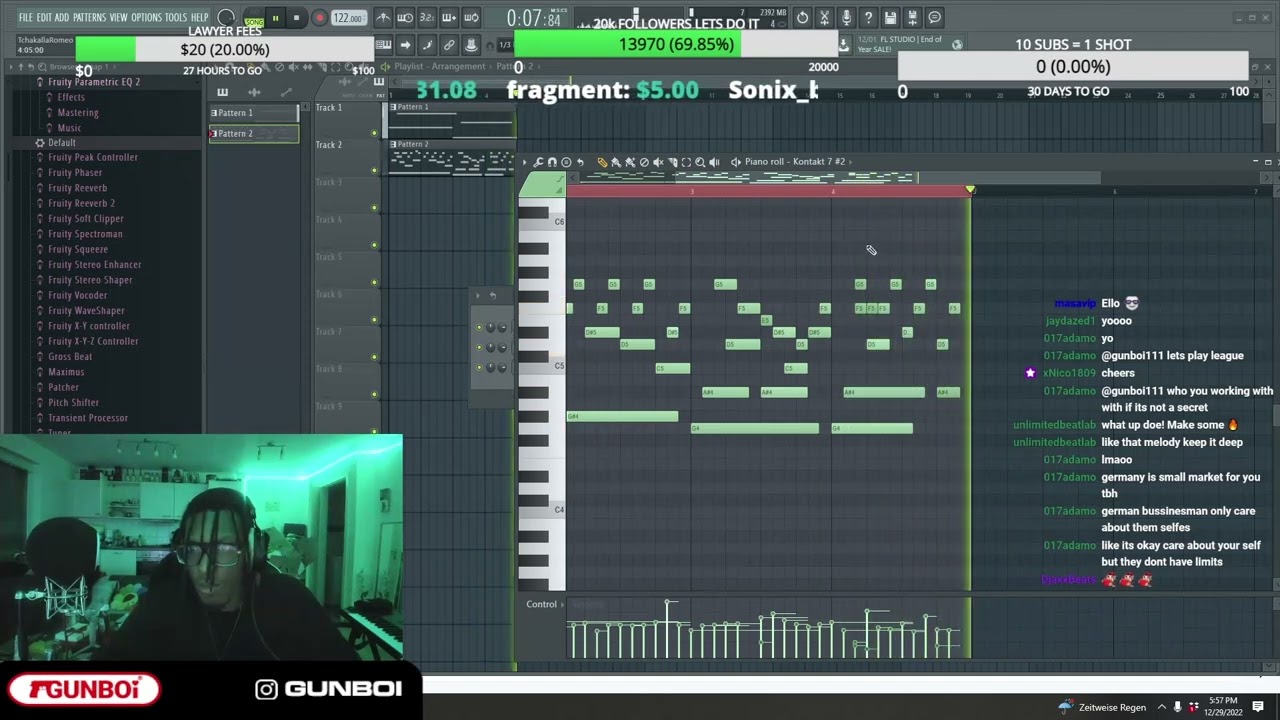
Task: Open piano roll wrench tools icon
Action: 538,162
